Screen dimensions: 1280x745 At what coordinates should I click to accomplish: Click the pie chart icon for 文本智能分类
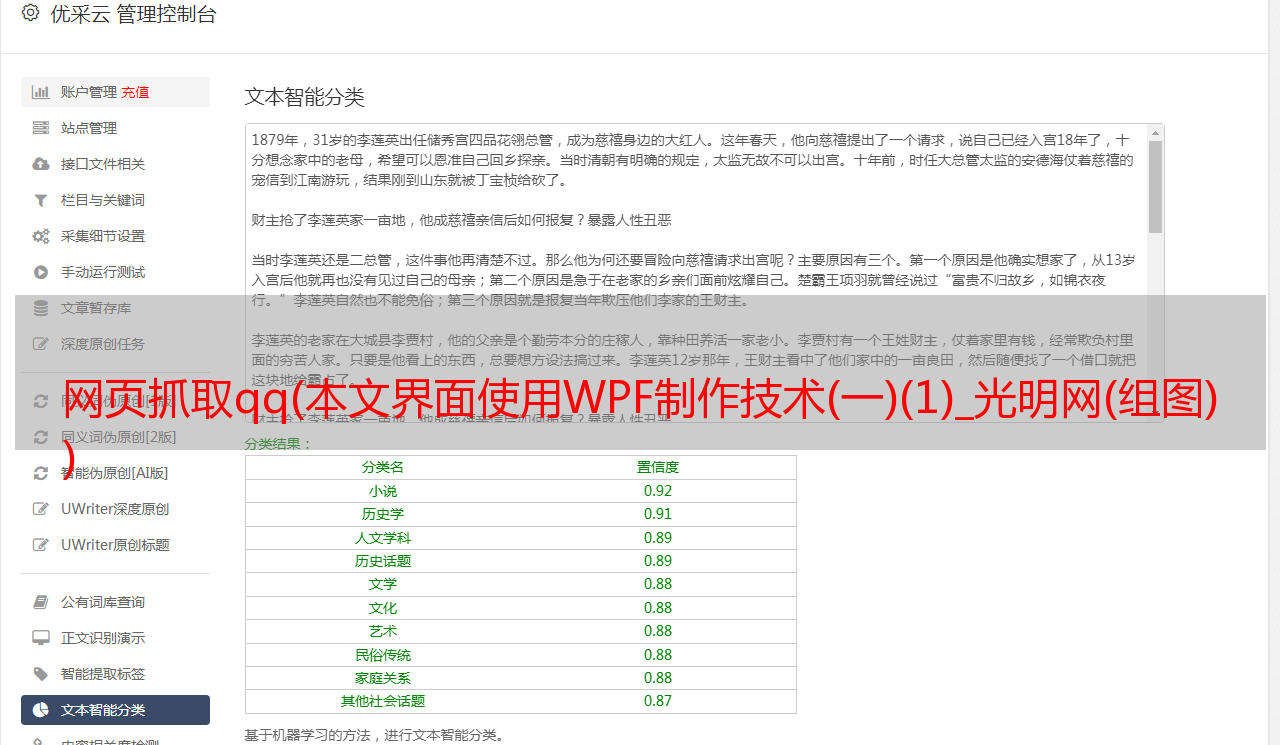41,710
